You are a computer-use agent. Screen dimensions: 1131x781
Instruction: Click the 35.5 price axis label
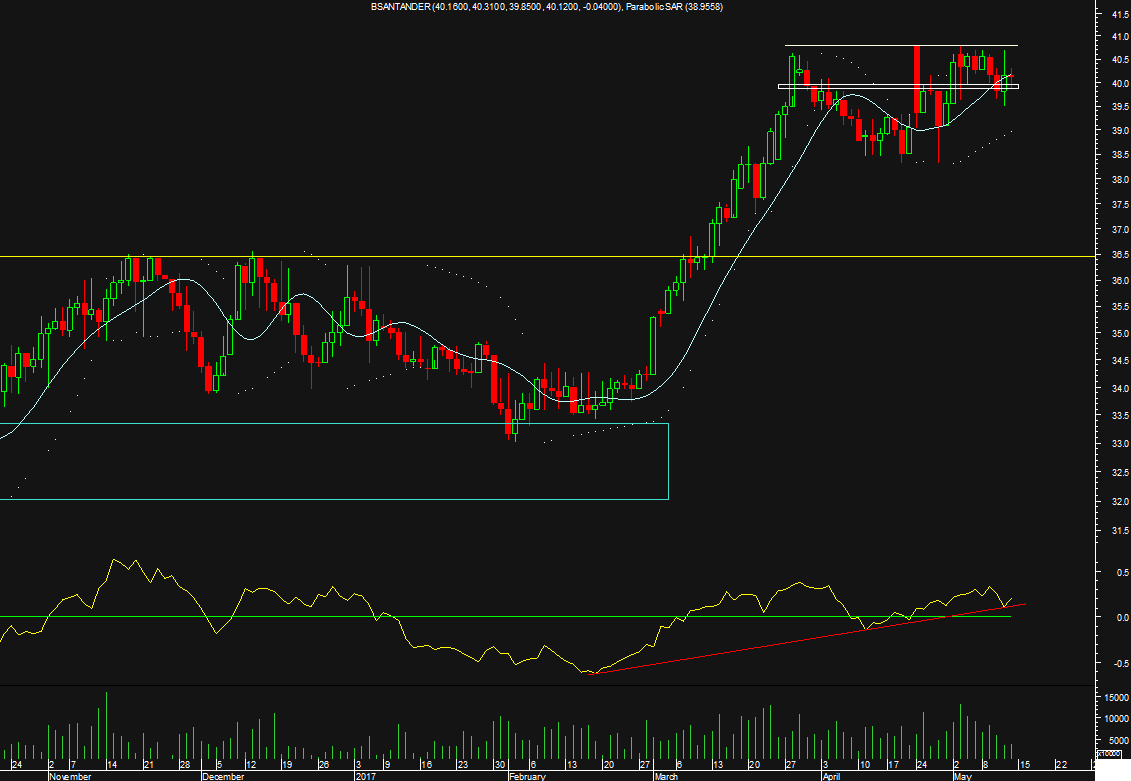[1120, 307]
